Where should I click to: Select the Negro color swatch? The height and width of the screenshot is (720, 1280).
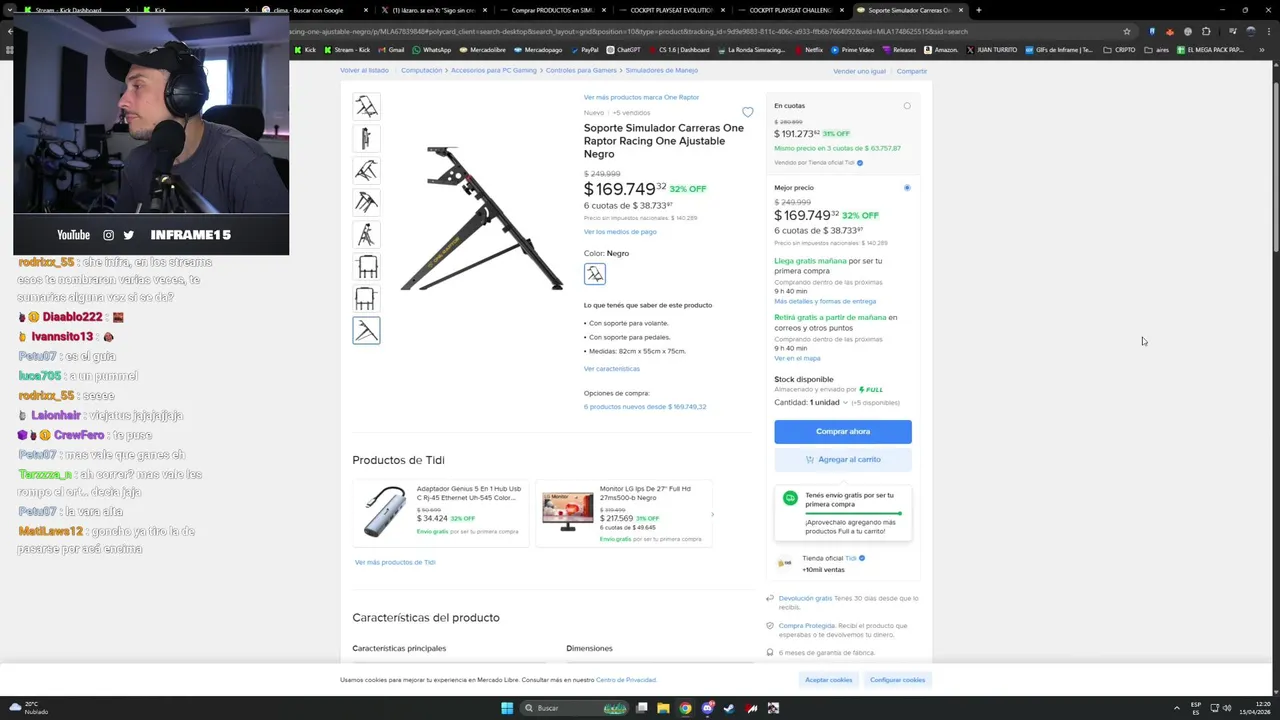click(595, 274)
